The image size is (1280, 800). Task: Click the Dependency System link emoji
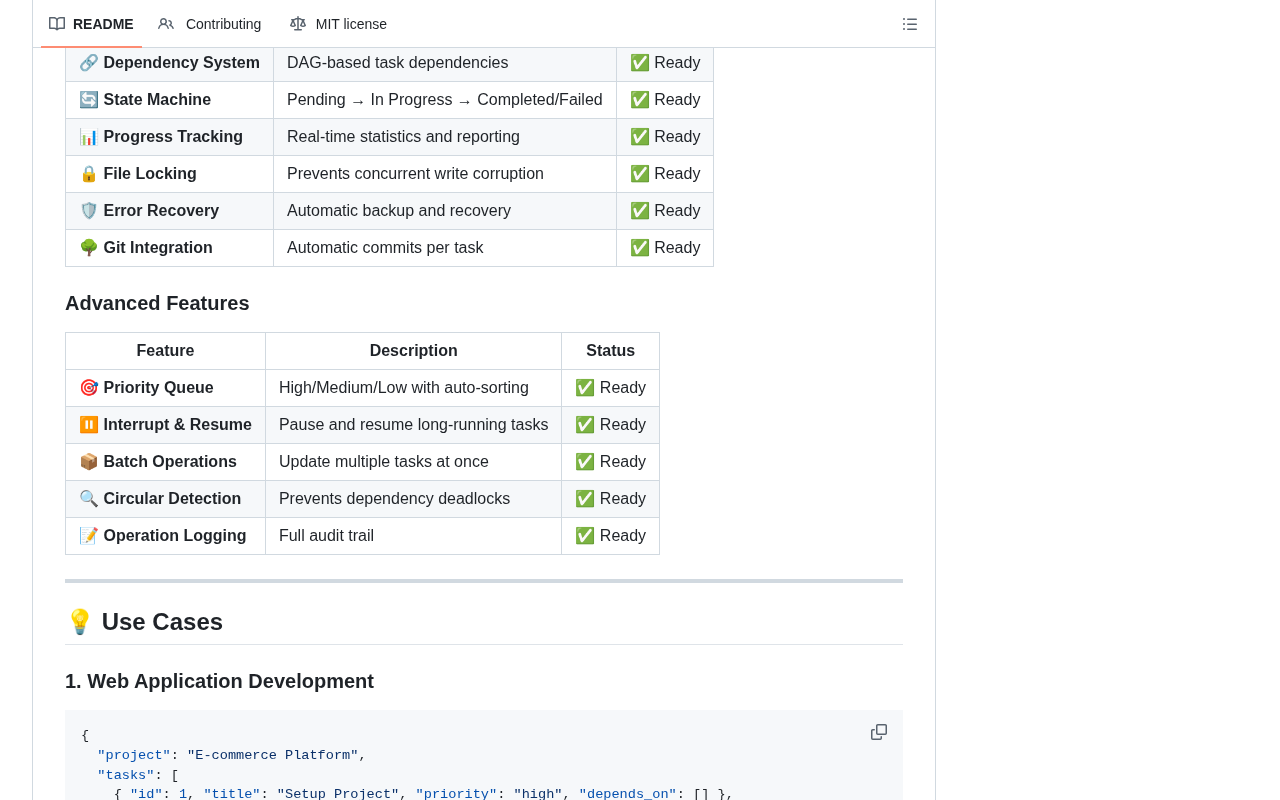coord(89,63)
